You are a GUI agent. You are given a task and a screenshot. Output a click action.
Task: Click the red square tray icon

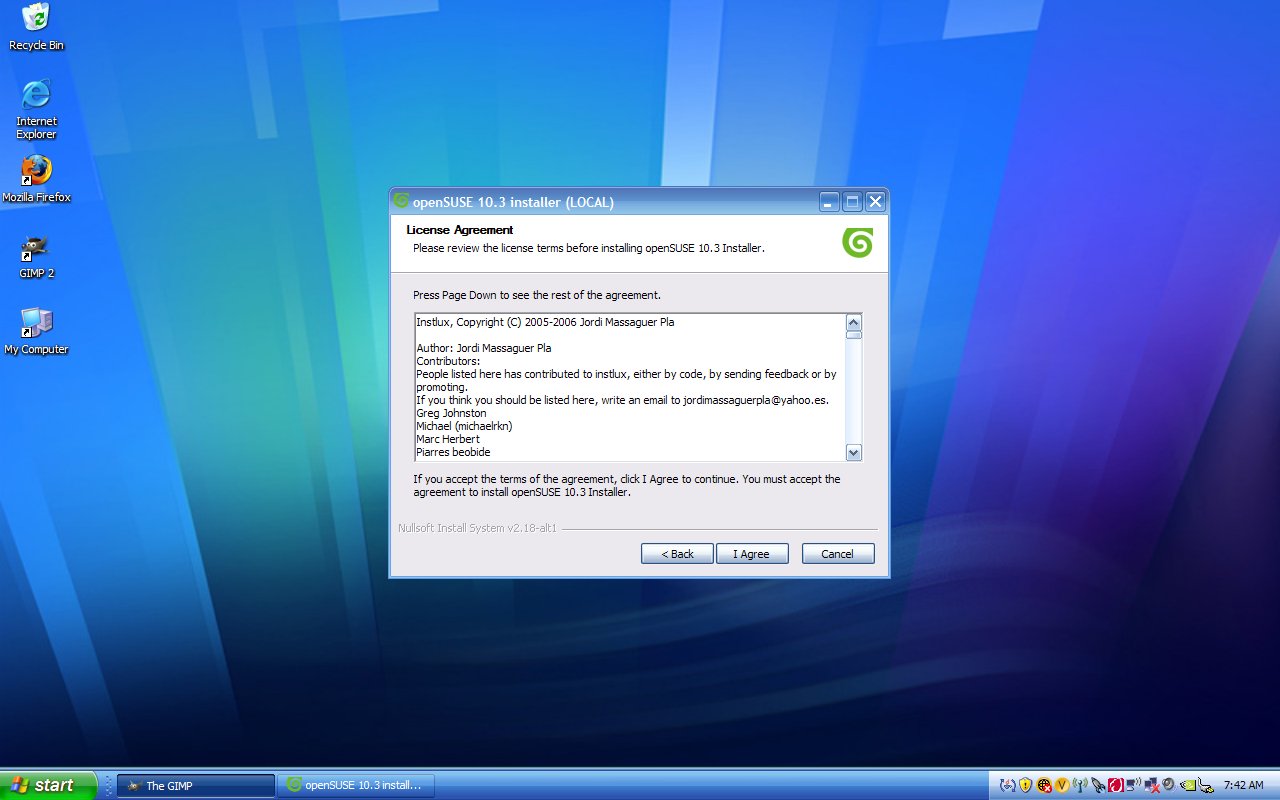click(1116, 785)
